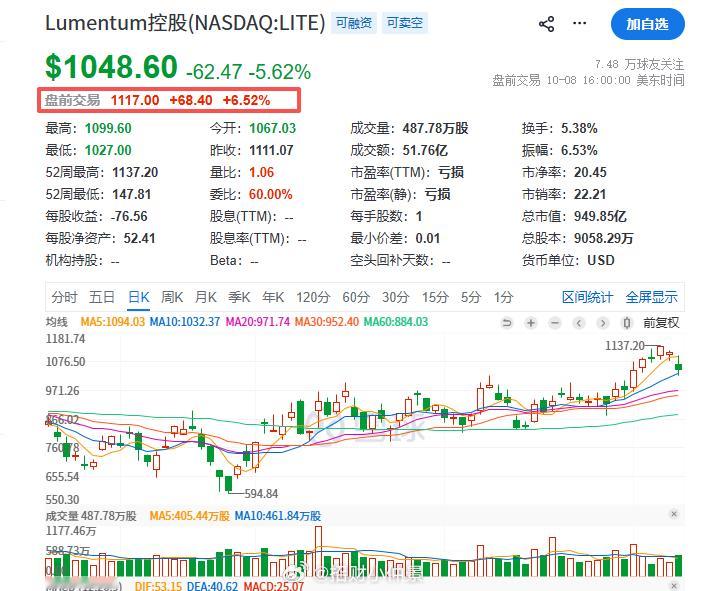710x591 pixels.
Task: Click the MA10:1032.37 legend label
Action: point(185,322)
